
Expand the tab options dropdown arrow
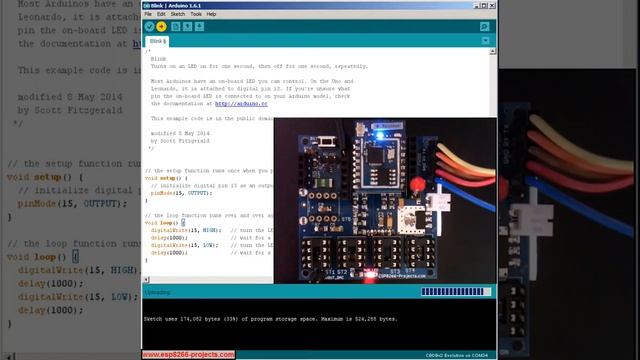(x=485, y=41)
